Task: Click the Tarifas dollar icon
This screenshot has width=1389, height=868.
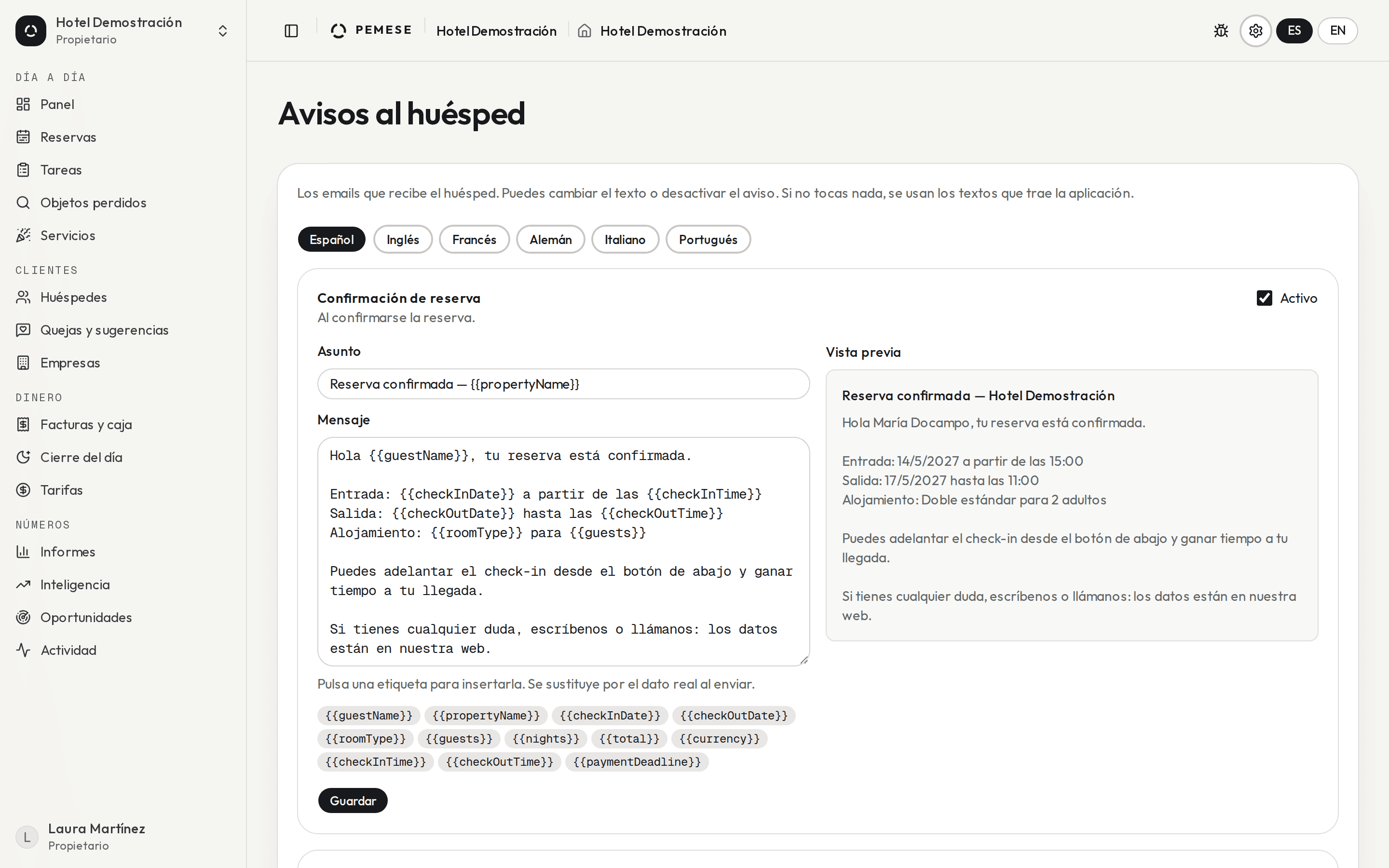Action: click(x=23, y=489)
